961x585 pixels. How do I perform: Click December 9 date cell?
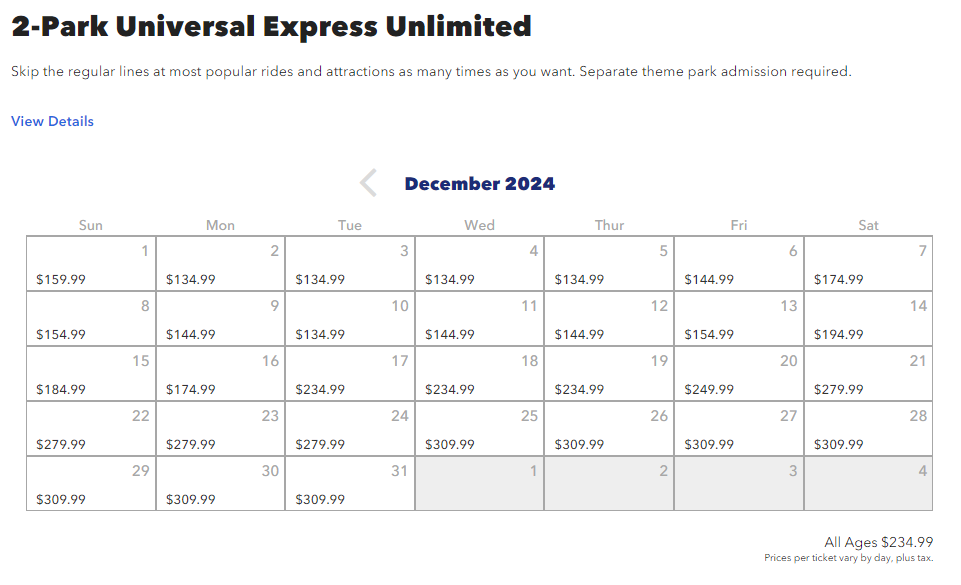220,319
